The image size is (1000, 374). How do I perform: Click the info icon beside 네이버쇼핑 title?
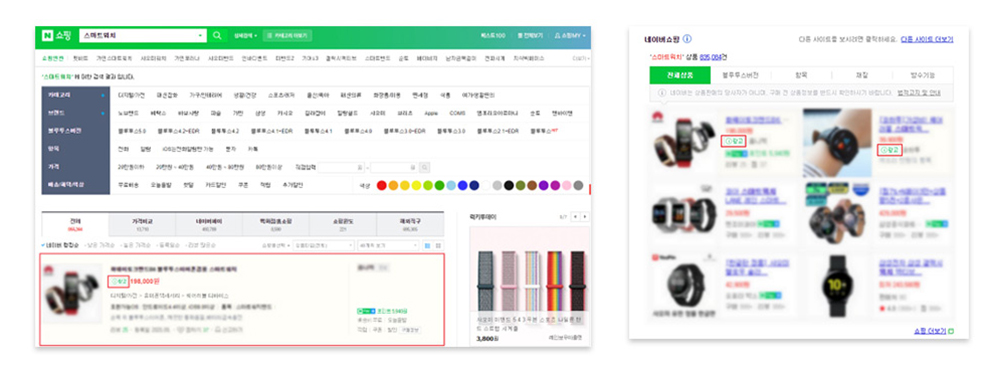(687, 39)
